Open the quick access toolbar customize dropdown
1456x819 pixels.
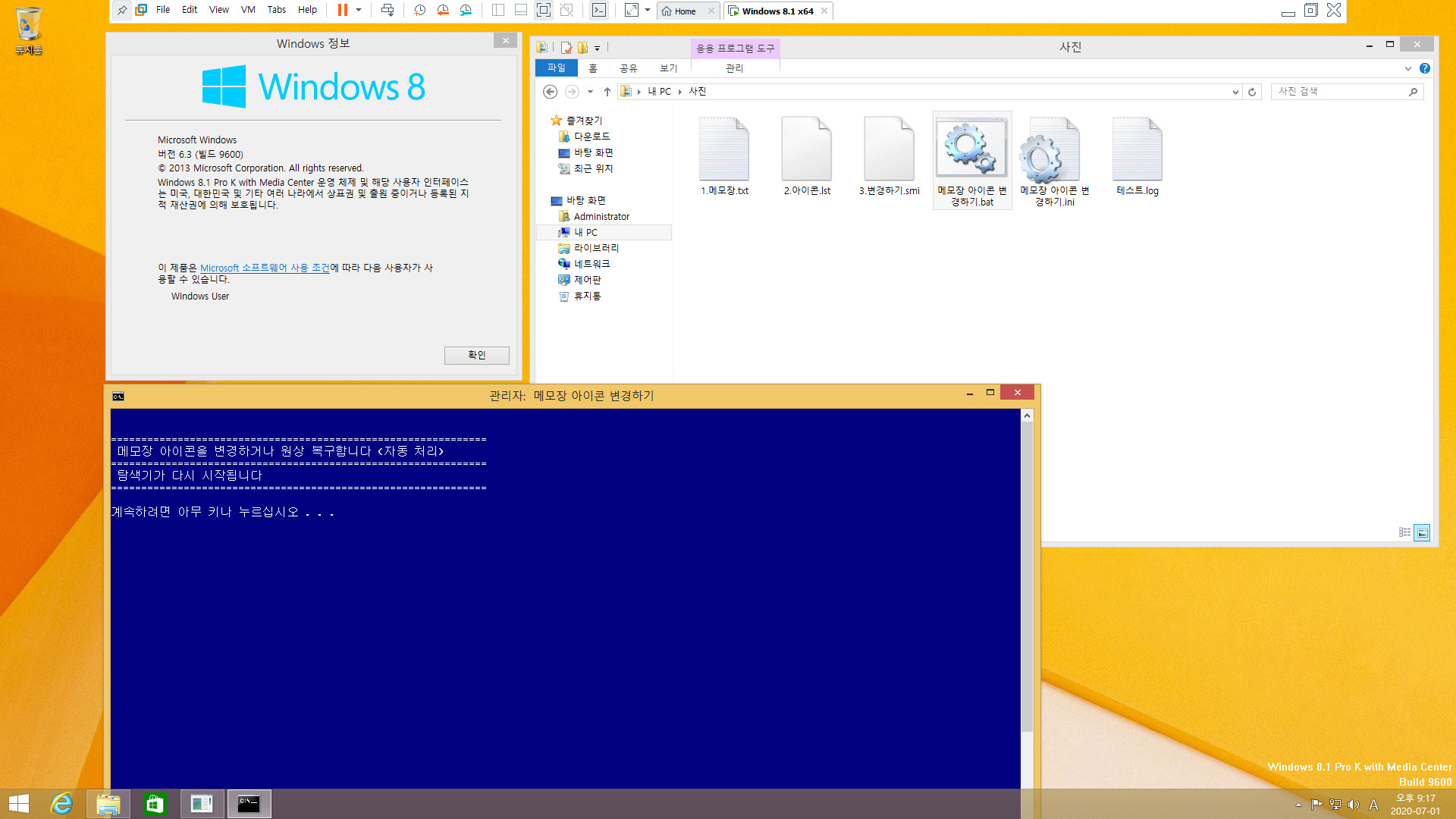tap(598, 48)
